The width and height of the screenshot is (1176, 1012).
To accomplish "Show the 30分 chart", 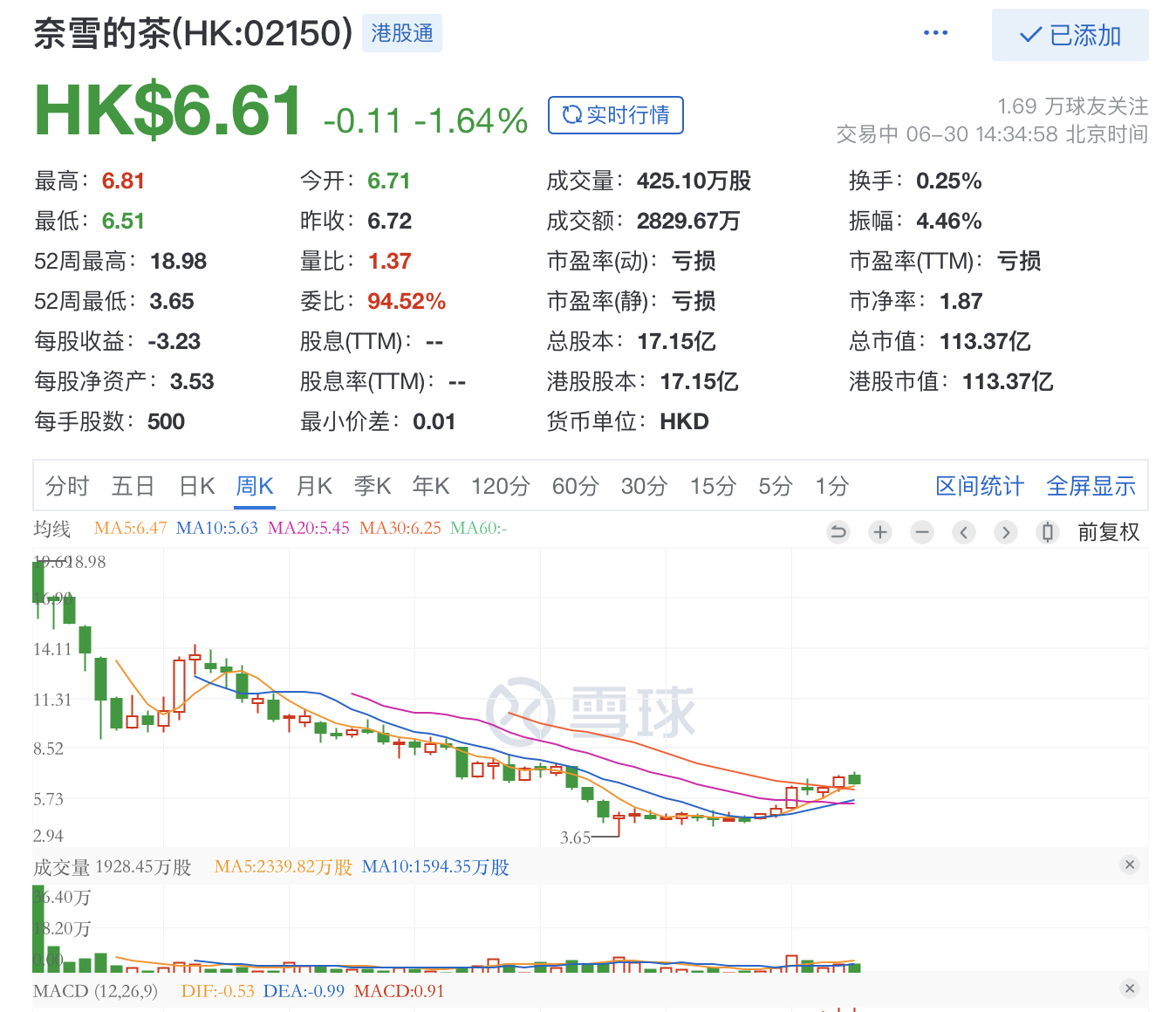I will pos(645,486).
